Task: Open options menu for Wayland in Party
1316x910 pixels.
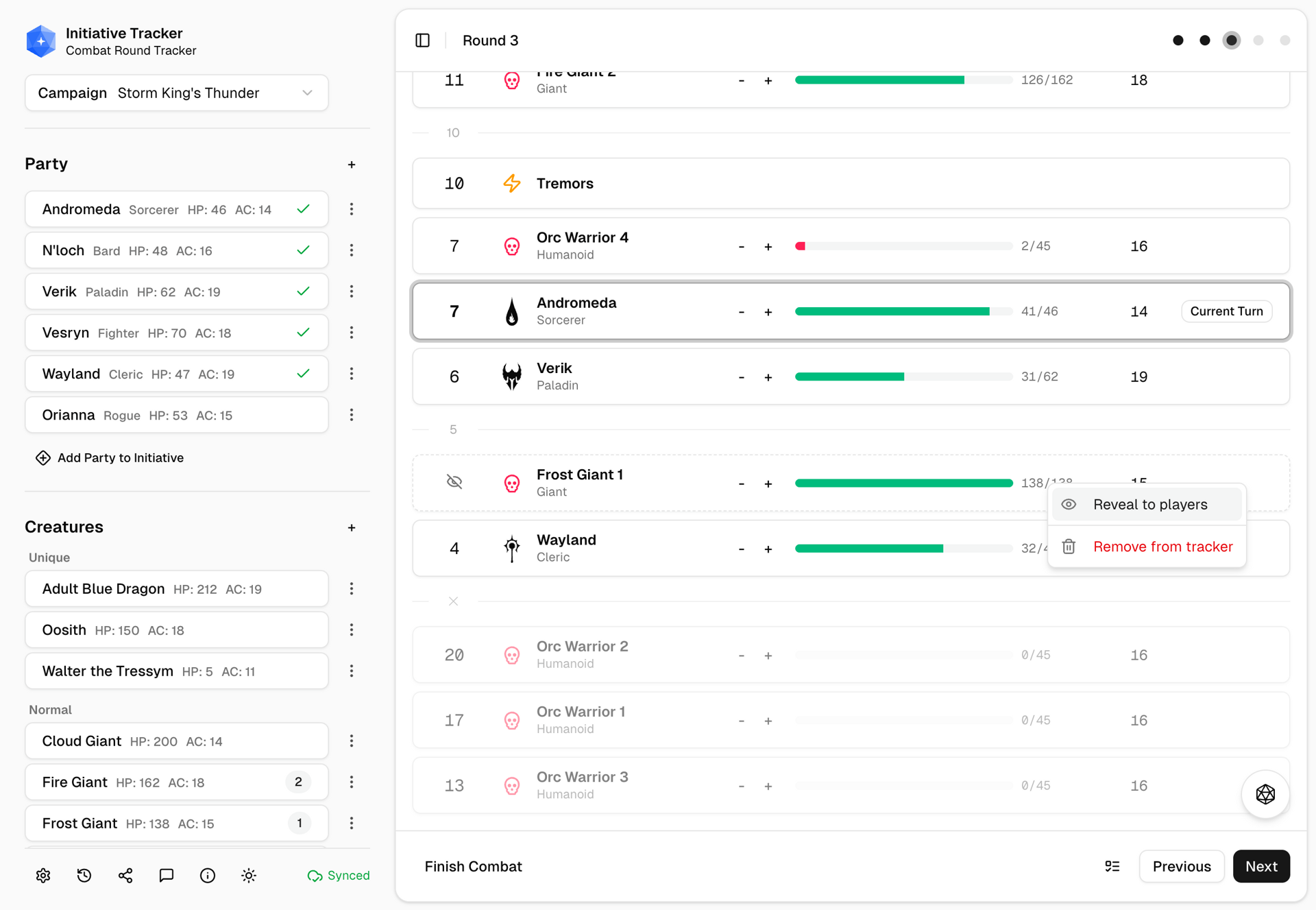Action: [352, 374]
